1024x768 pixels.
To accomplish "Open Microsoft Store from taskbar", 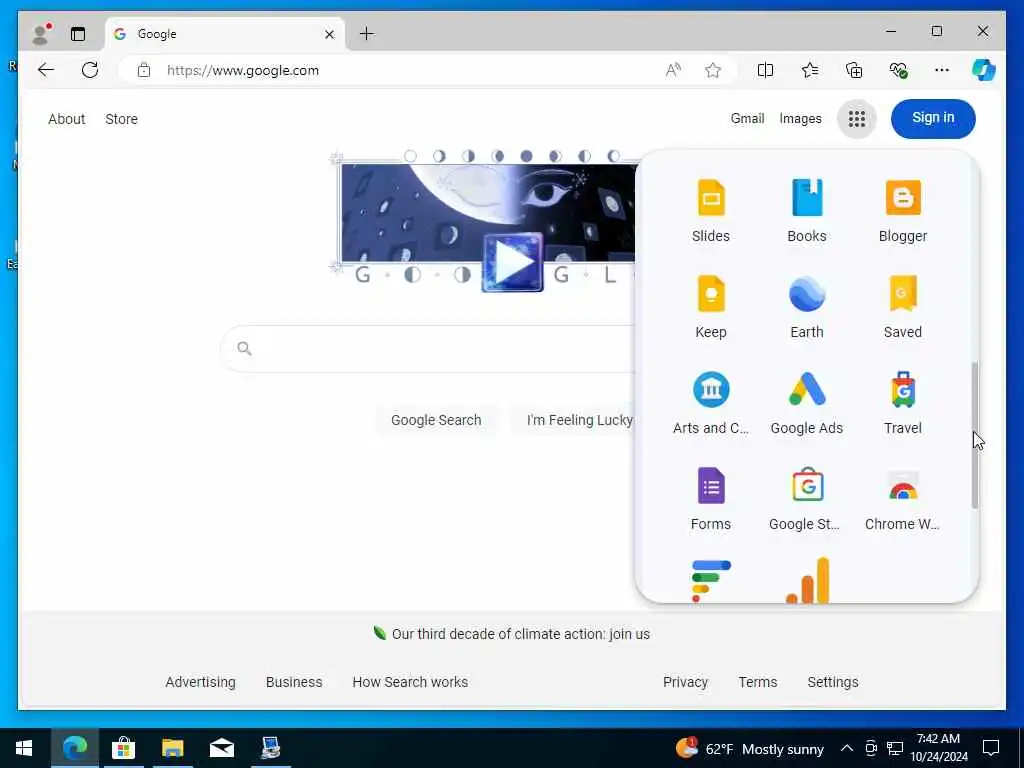I will click(x=123, y=748).
